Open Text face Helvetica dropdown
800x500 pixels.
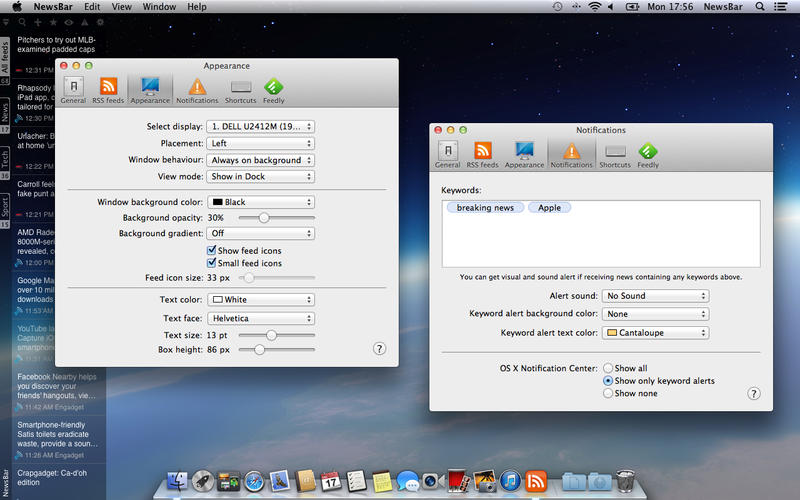(261, 318)
